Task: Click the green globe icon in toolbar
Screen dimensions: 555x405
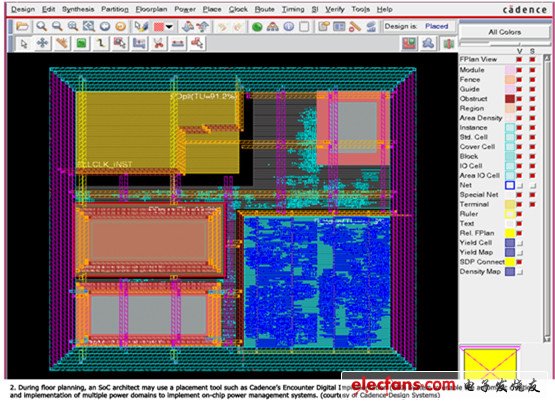Action: (257, 27)
